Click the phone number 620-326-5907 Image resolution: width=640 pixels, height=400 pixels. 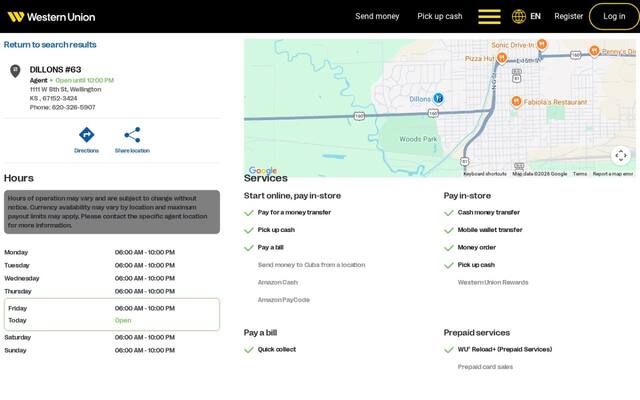tap(73, 107)
